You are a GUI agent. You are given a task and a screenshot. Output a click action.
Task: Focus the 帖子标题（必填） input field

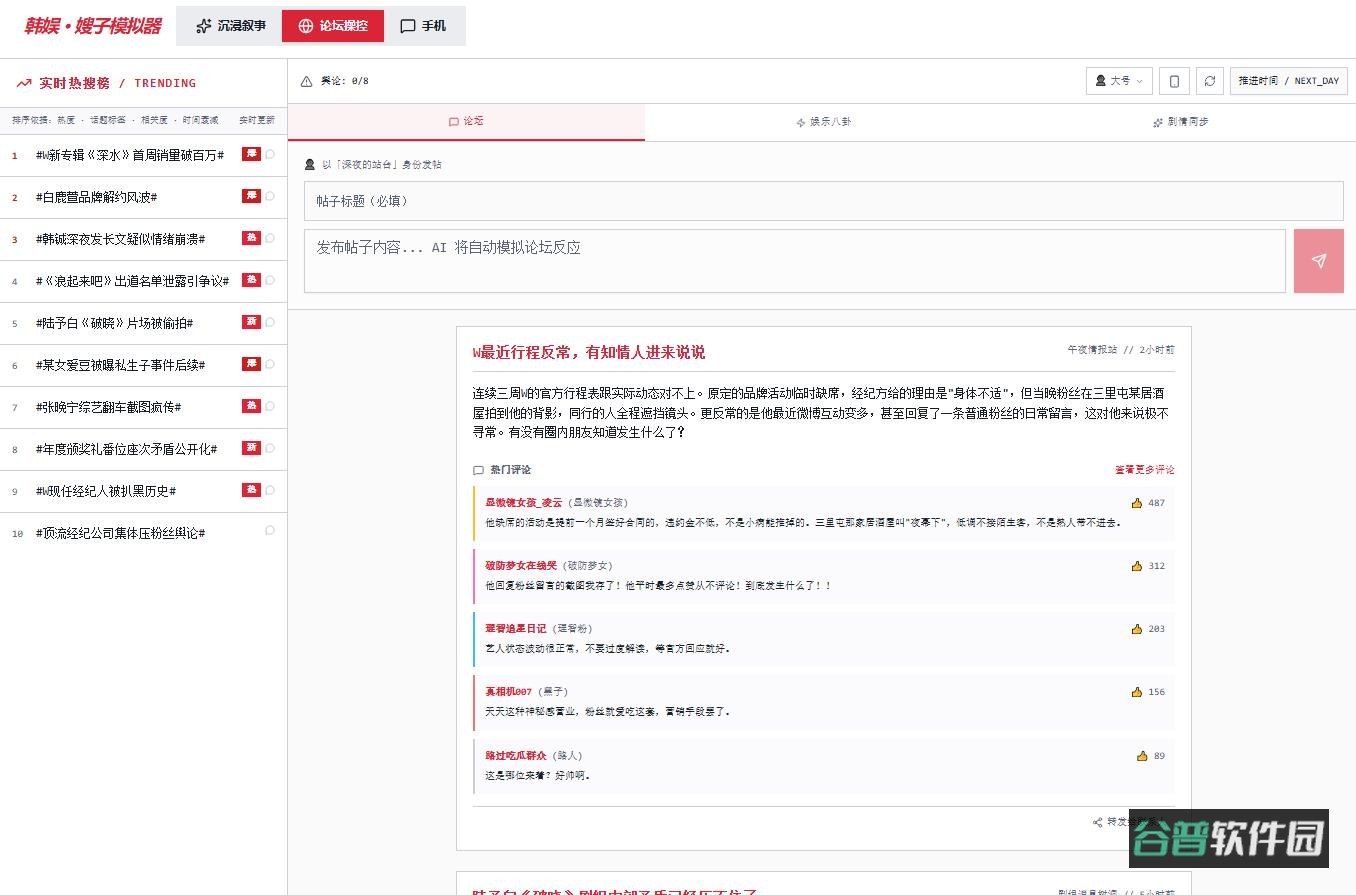point(824,201)
